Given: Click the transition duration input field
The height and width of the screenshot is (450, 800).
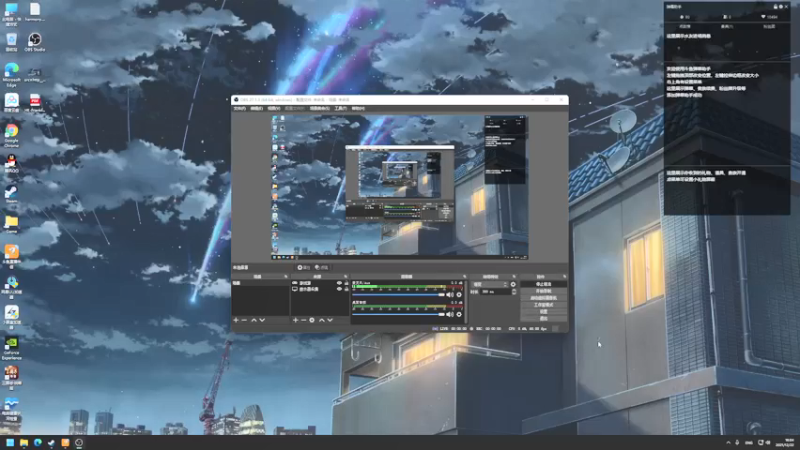Looking at the screenshot, I should [x=496, y=292].
